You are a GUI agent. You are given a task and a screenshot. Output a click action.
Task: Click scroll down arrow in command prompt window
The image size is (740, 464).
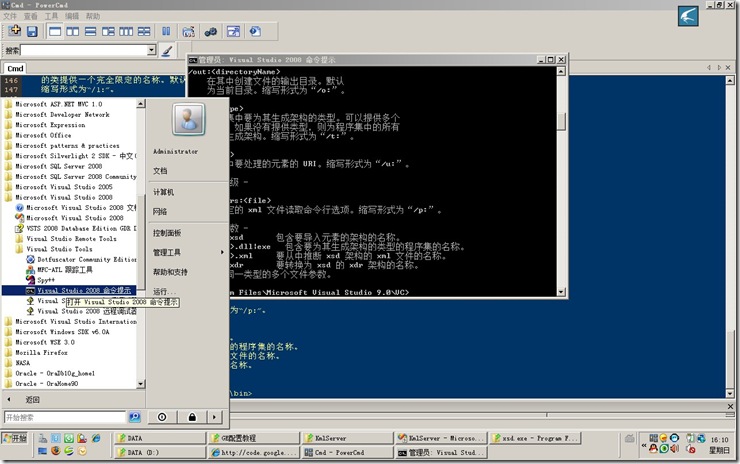(561, 292)
